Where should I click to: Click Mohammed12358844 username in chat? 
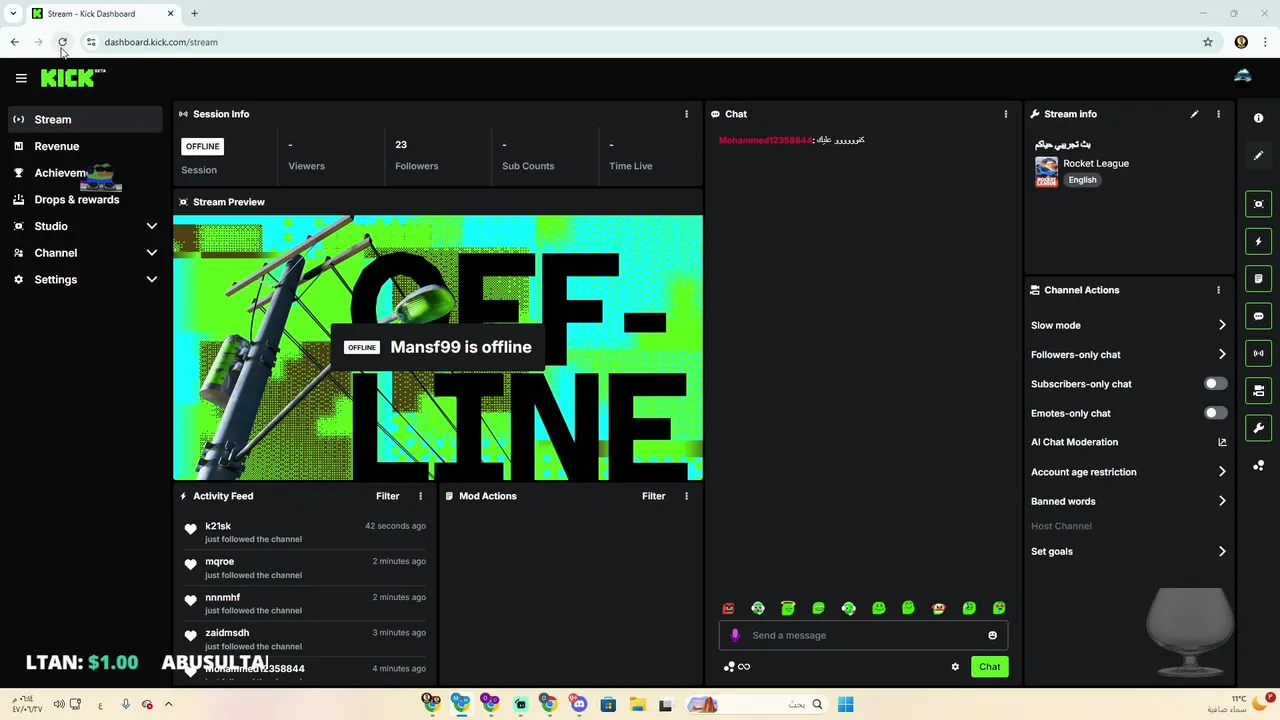pyautogui.click(x=765, y=140)
